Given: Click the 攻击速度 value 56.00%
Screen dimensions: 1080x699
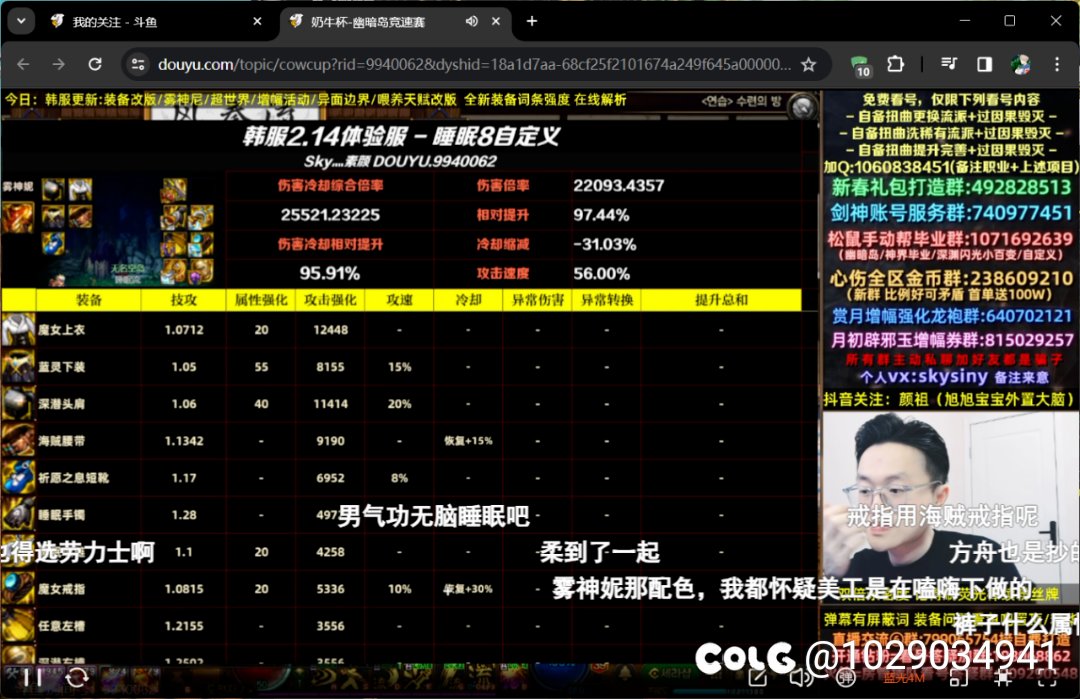Looking at the screenshot, I should [x=601, y=273].
